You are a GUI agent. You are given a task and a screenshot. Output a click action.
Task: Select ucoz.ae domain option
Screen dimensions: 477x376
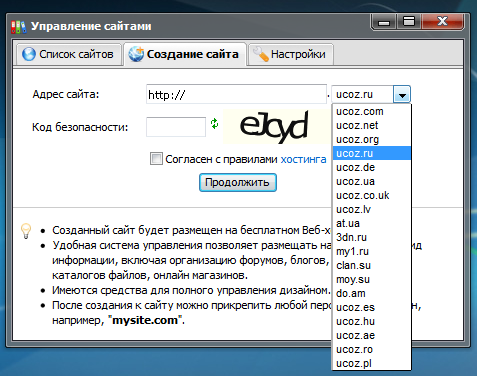point(372,335)
